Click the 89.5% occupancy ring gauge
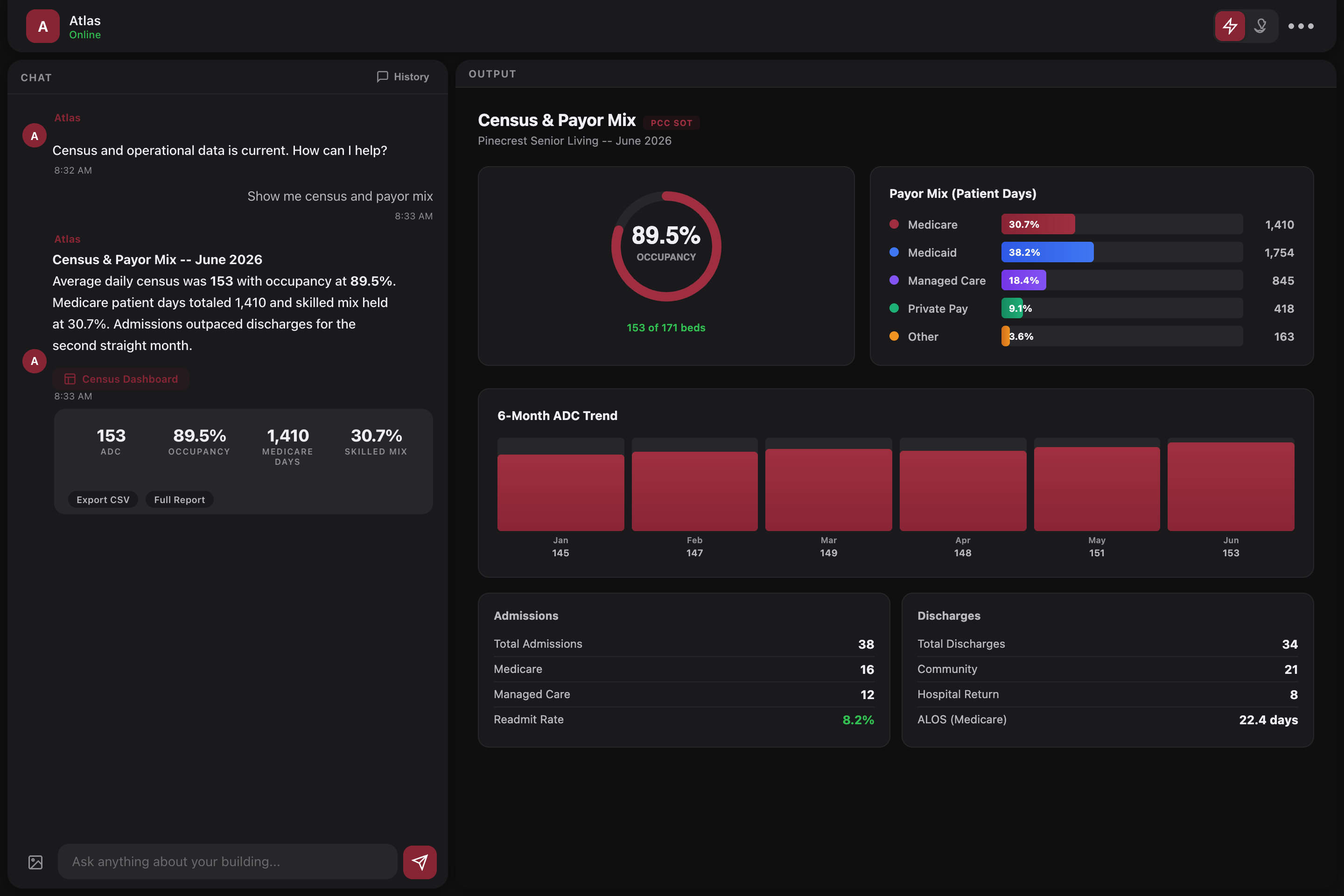The width and height of the screenshot is (1344, 896). 666,246
